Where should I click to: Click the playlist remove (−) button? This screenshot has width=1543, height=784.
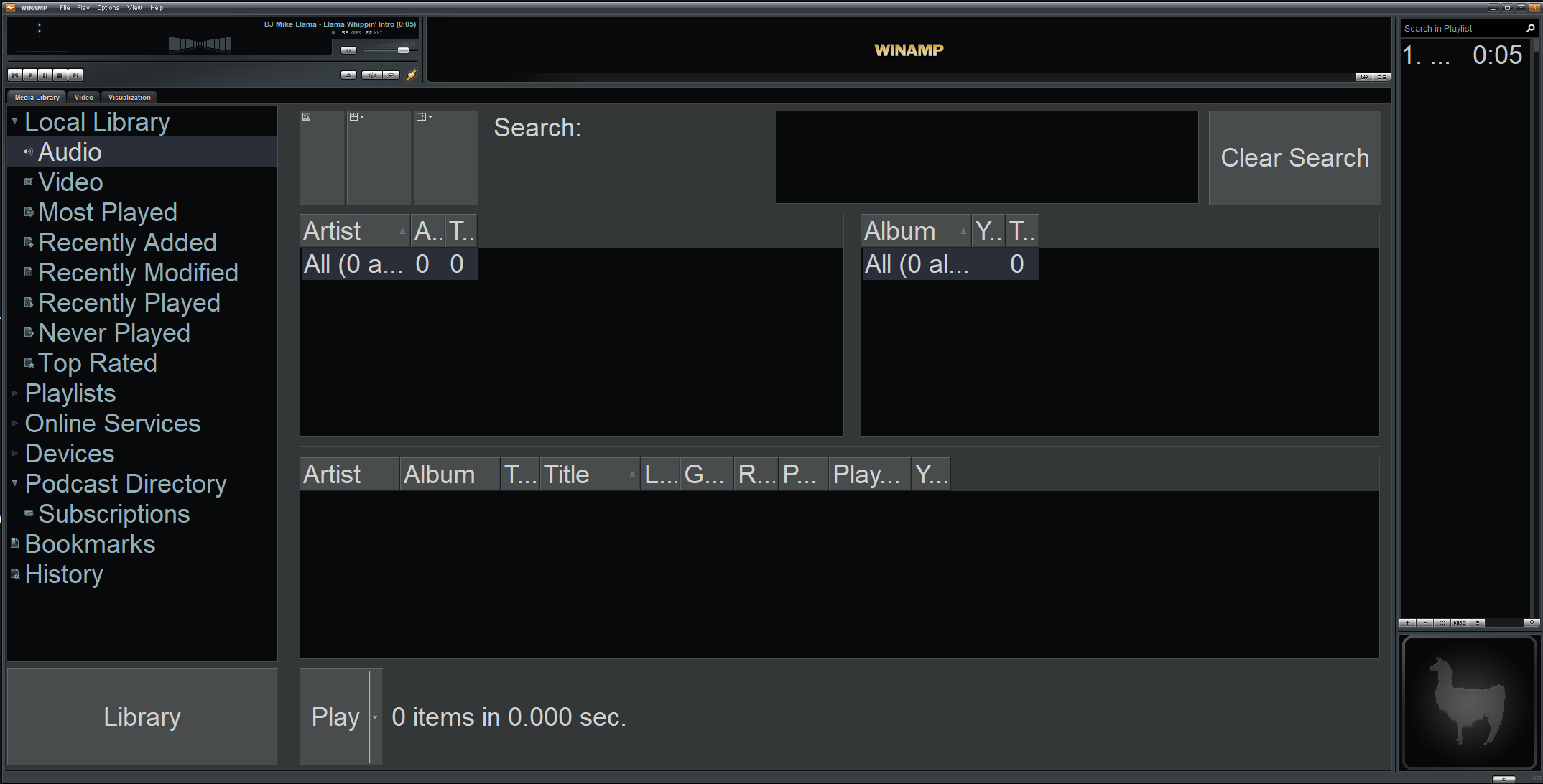pos(1425,623)
